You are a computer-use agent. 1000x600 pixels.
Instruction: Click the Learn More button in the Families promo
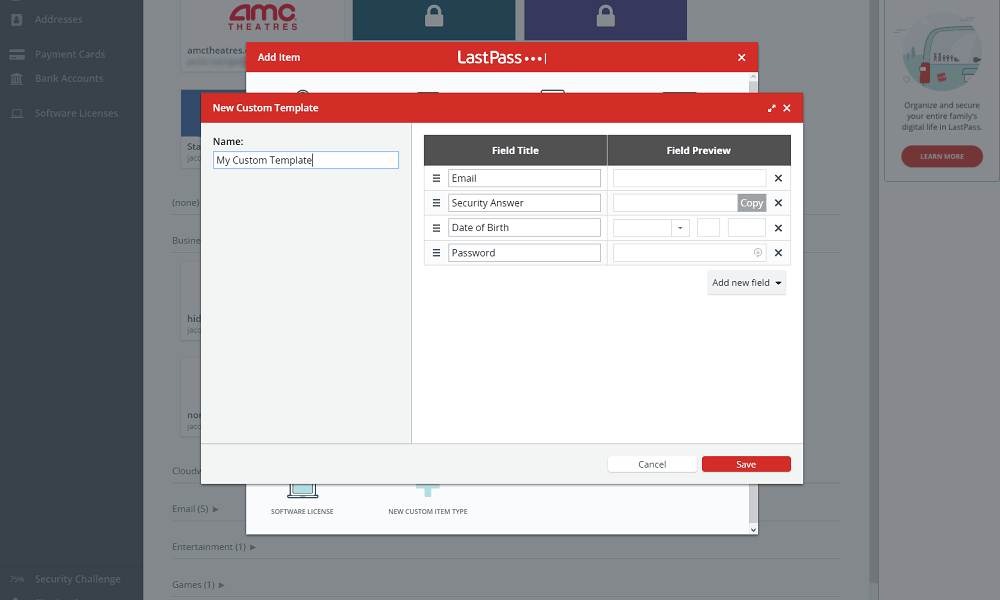pos(942,156)
